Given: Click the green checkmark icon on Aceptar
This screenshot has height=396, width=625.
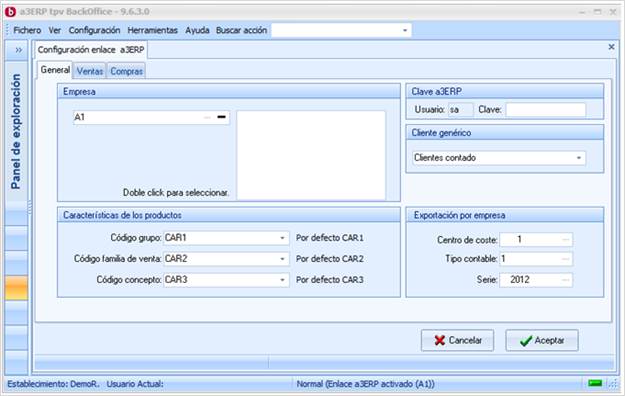Looking at the screenshot, I should point(526,341).
